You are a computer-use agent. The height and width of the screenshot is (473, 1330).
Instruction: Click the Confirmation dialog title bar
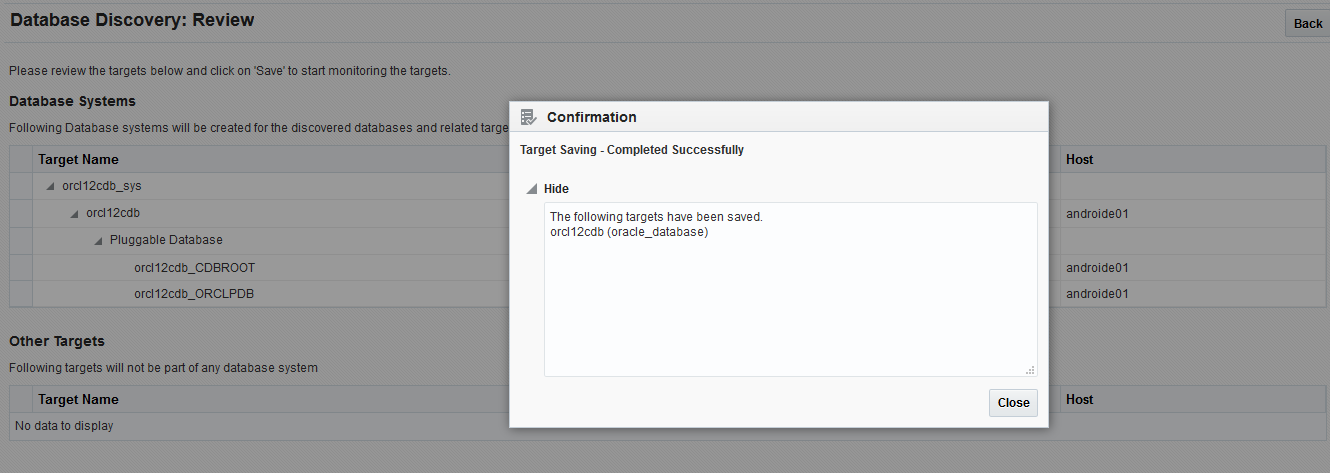pos(779,117)
